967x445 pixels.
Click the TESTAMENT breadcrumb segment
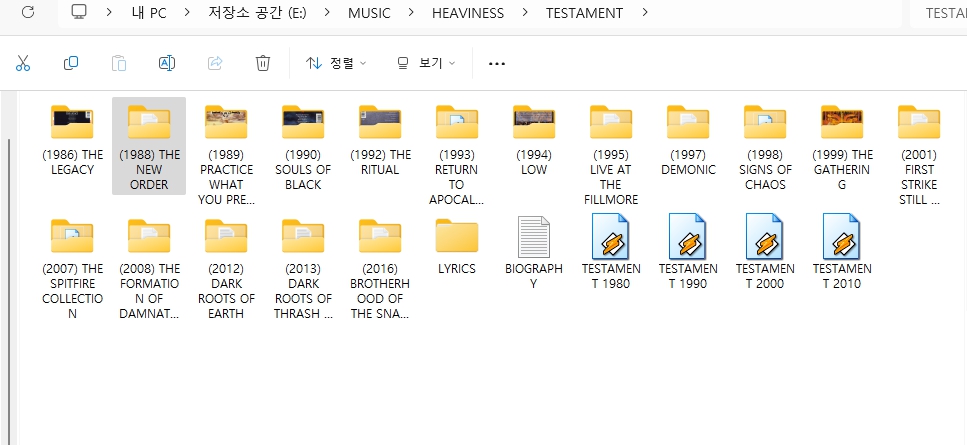click(584, 13)
